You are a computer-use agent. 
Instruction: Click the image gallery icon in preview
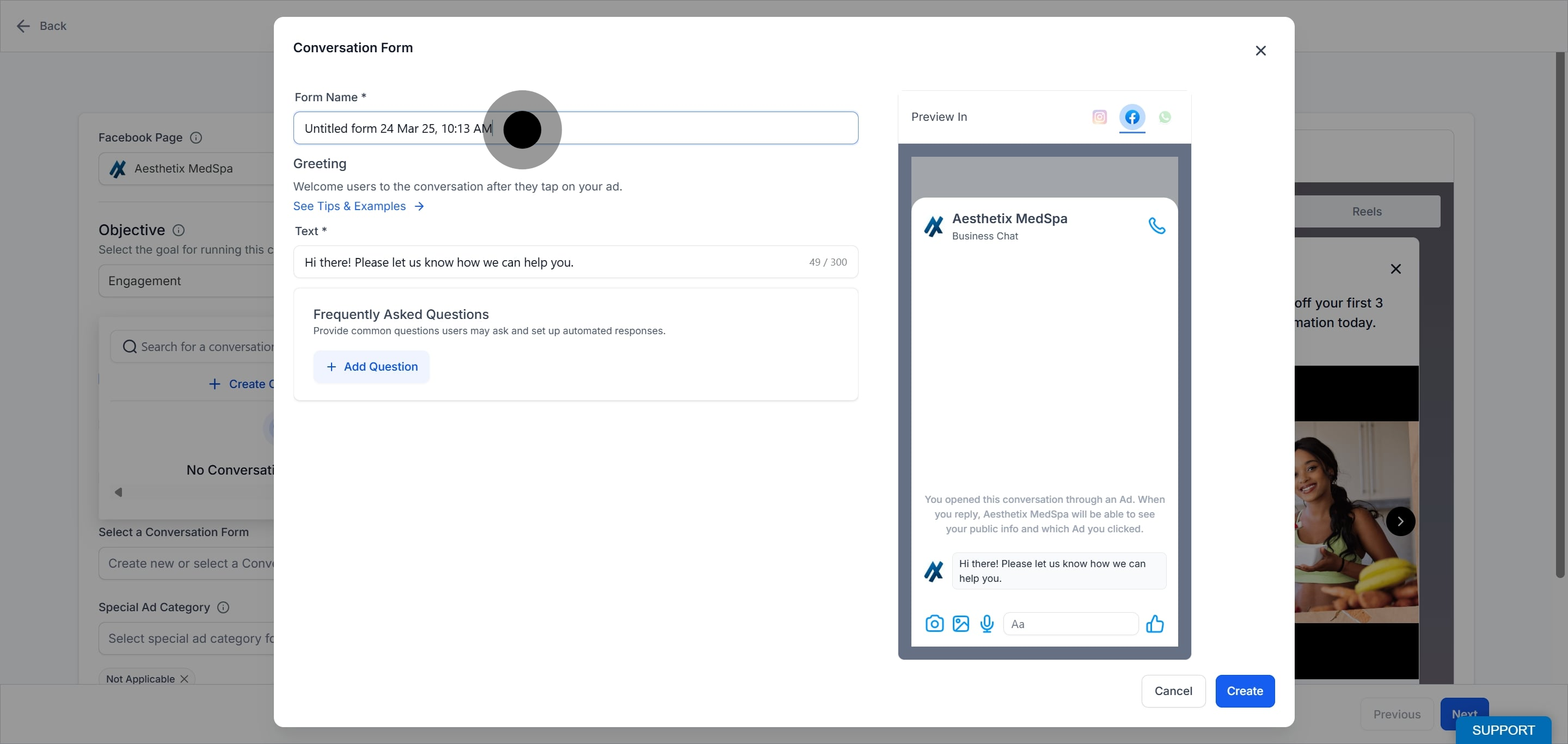[x=960, y=624]
